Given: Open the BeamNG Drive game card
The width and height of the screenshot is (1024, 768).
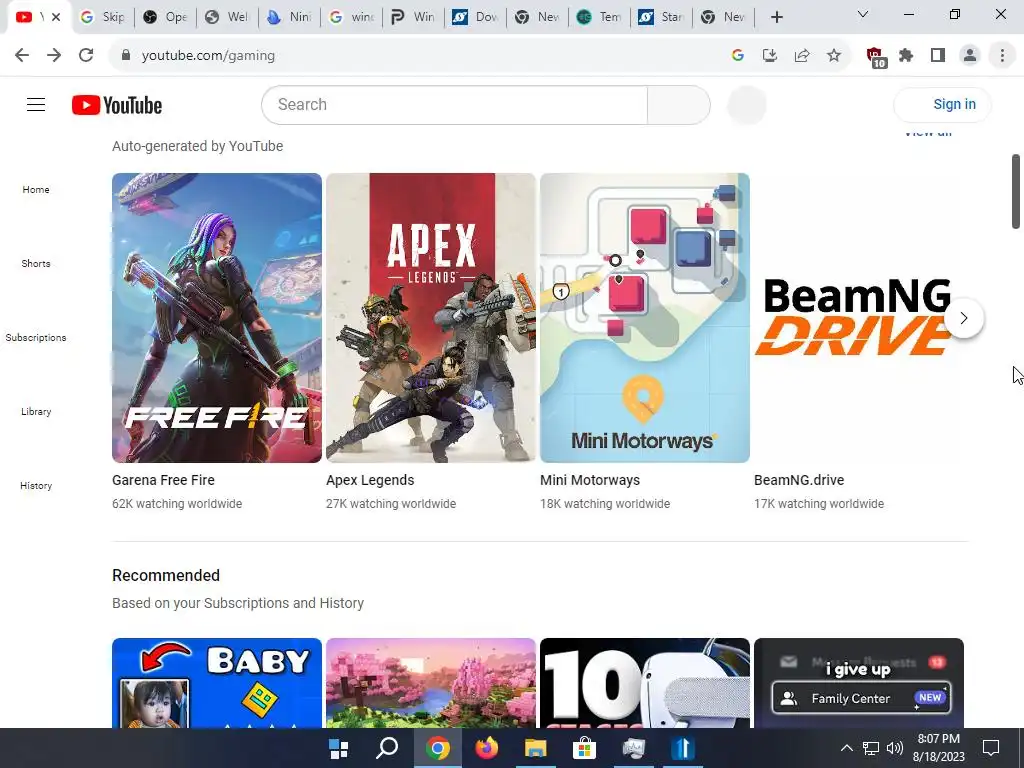Looking at the screenshot, I should point(859,317).
